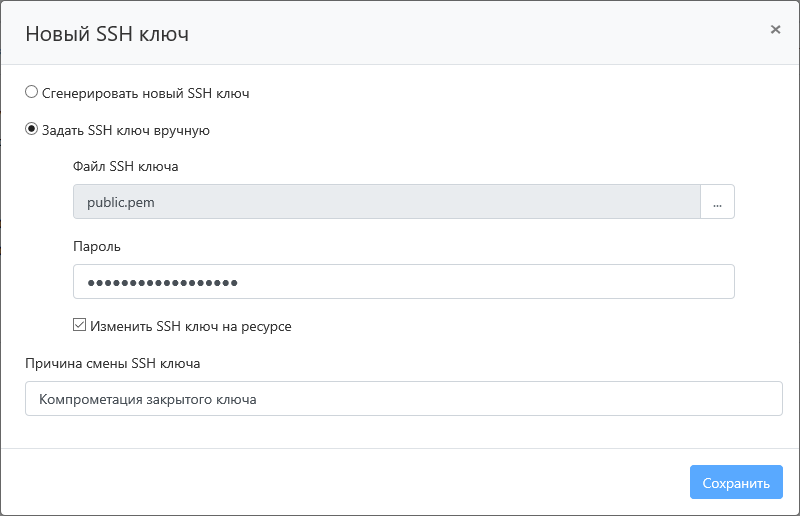Click the masked password dots
The width and height of the screenshot is (800, 516).
pos(162,283)
